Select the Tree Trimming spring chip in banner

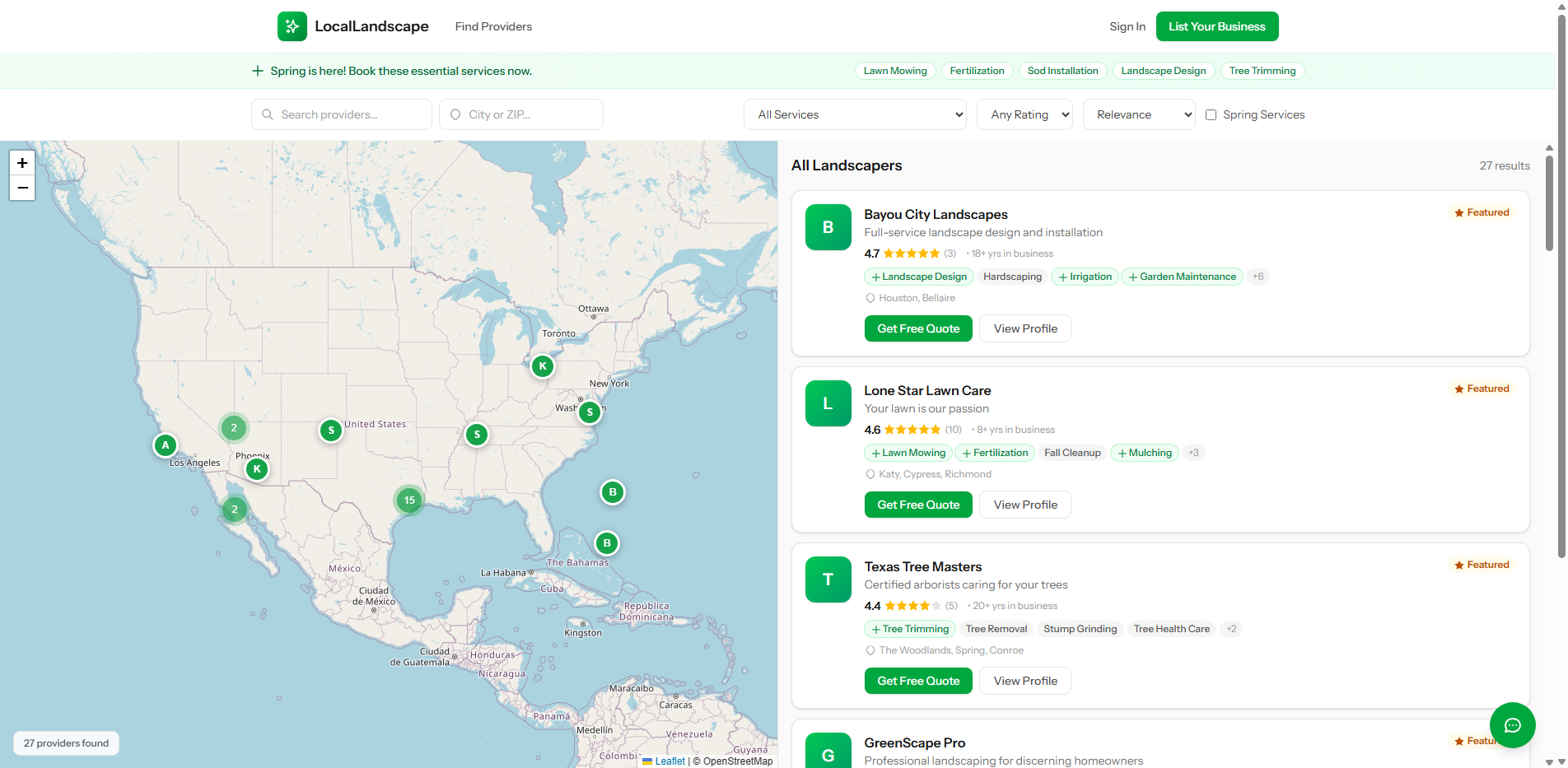click(1262, 71)
